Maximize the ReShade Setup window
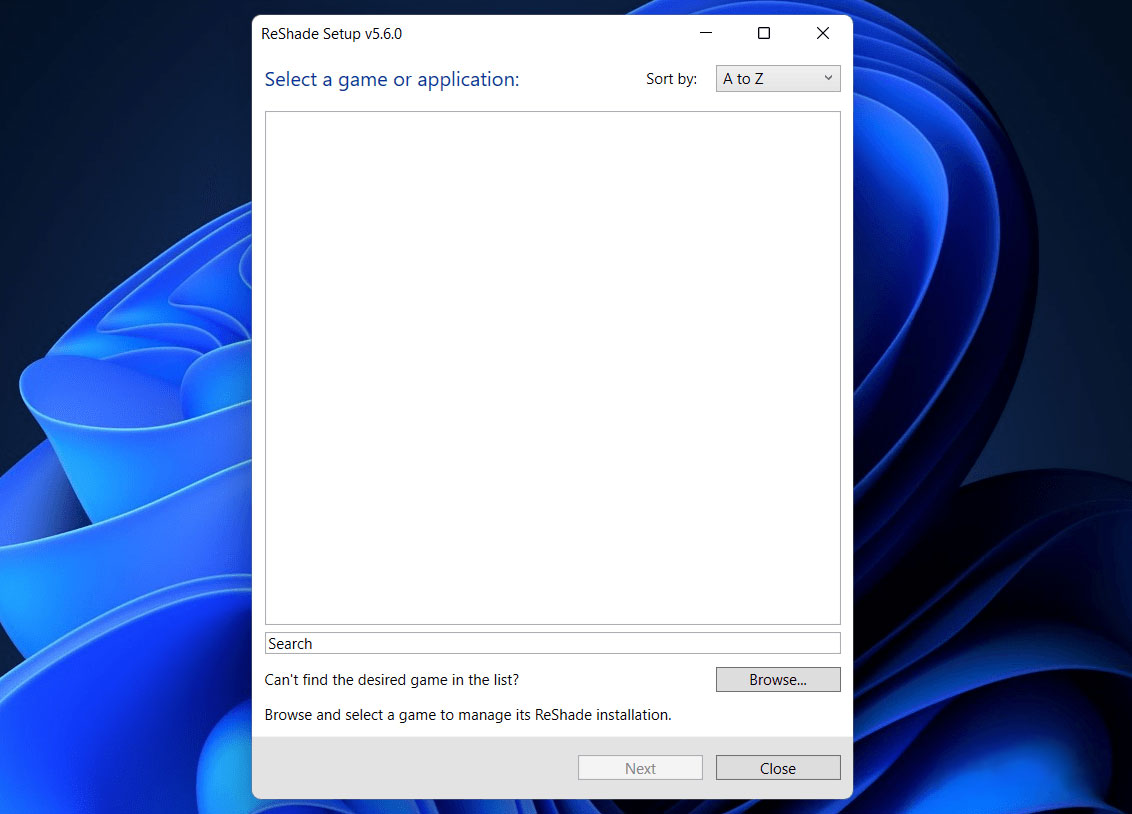Viewport: 1132px width, 814px height. tap(764, 33)
